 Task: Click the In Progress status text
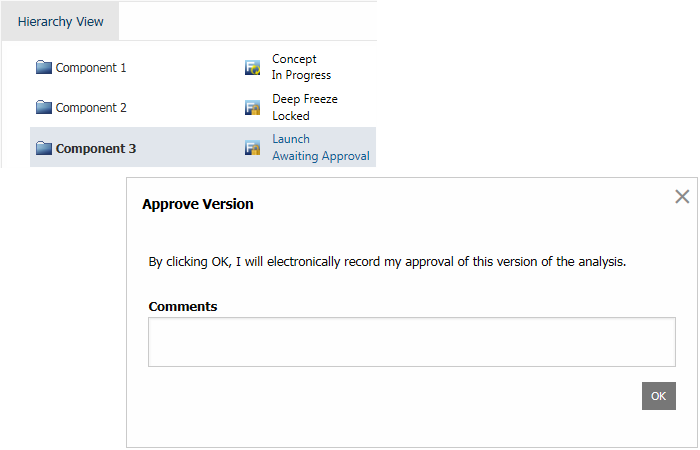(x=301, y=75)
